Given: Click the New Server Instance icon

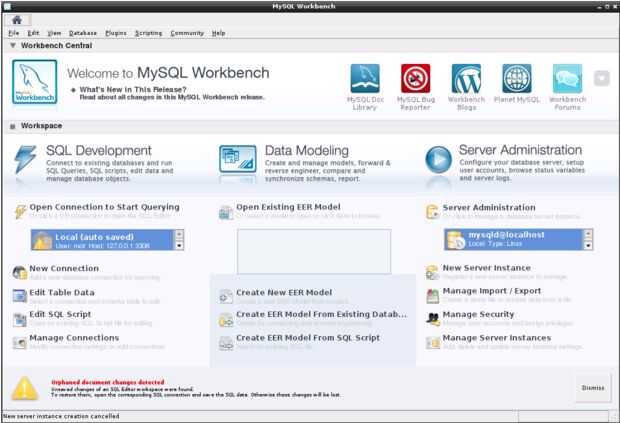Looking at the screenshot, I should tap(433, 272).
